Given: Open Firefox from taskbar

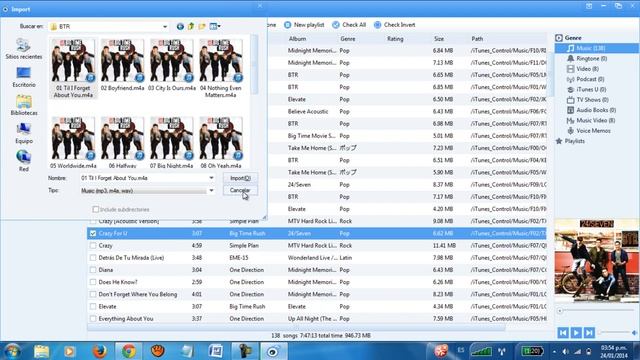Looking at the screenshot, I should tap(99, 351).
